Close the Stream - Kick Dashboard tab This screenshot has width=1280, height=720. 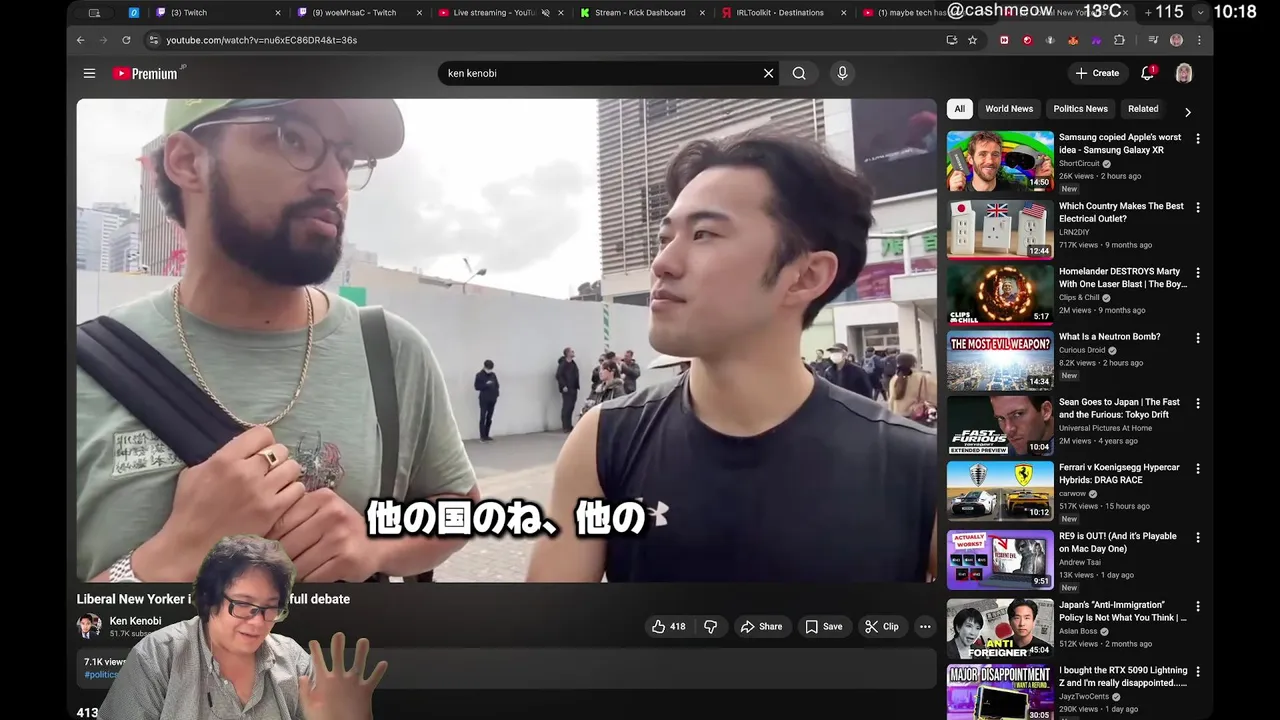pyautogui.click(x=703, y=13)
